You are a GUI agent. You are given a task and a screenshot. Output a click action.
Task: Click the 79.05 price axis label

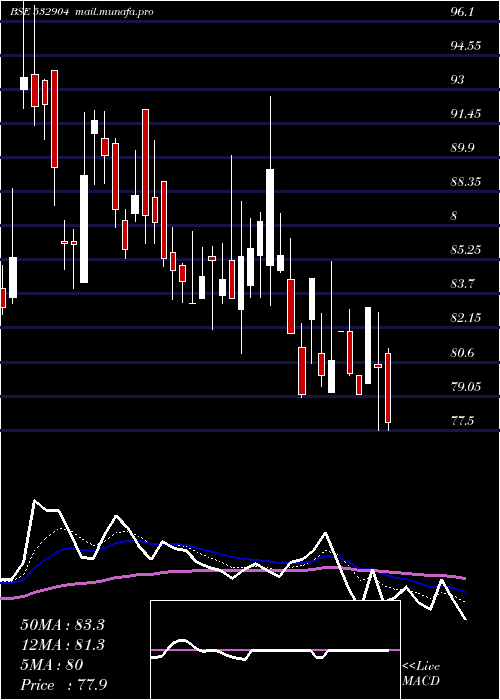click(x=466, y=387)
